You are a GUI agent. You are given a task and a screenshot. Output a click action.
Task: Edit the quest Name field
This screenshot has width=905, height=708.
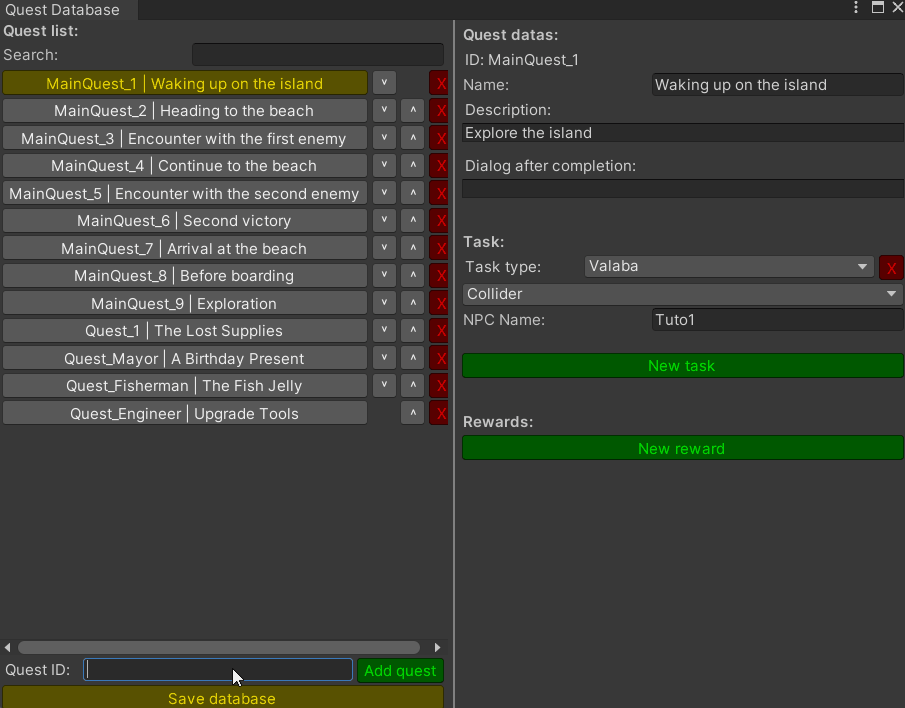(777, 85)
